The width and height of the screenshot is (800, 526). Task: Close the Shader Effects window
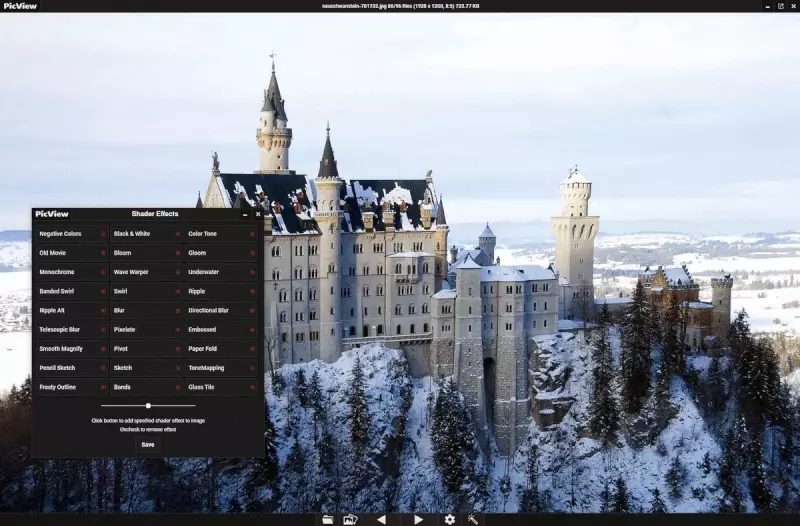click(x=258, y=214)
